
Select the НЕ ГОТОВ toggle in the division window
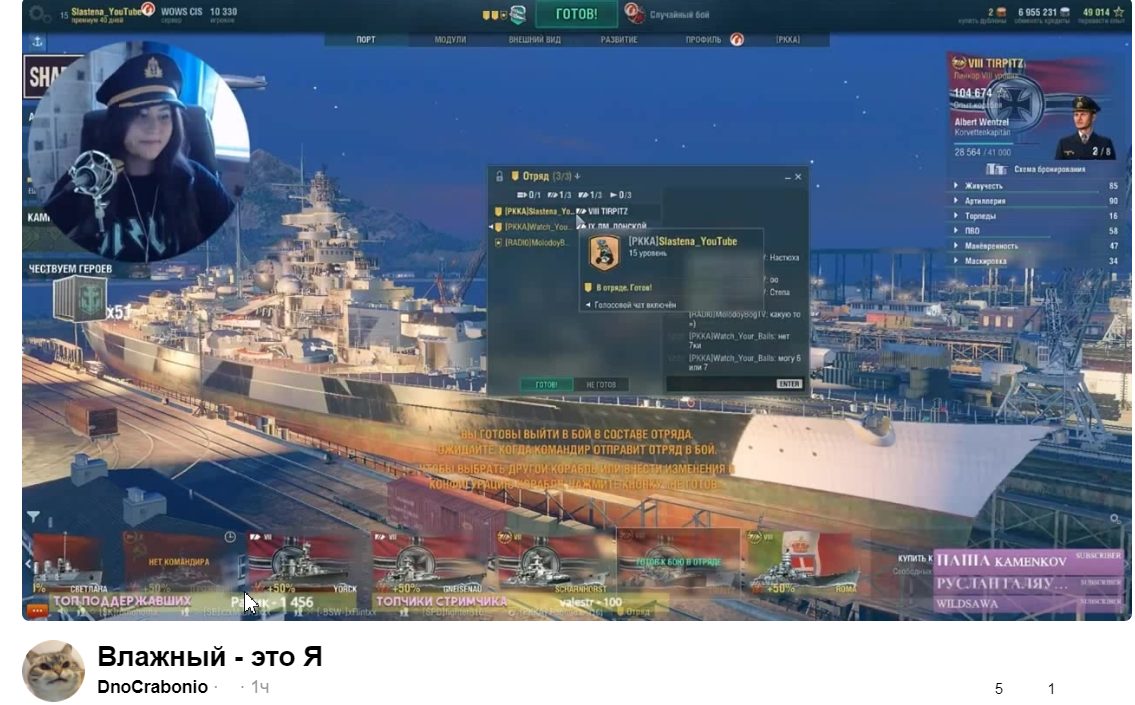pyautogui.click(x=601, y=384)
